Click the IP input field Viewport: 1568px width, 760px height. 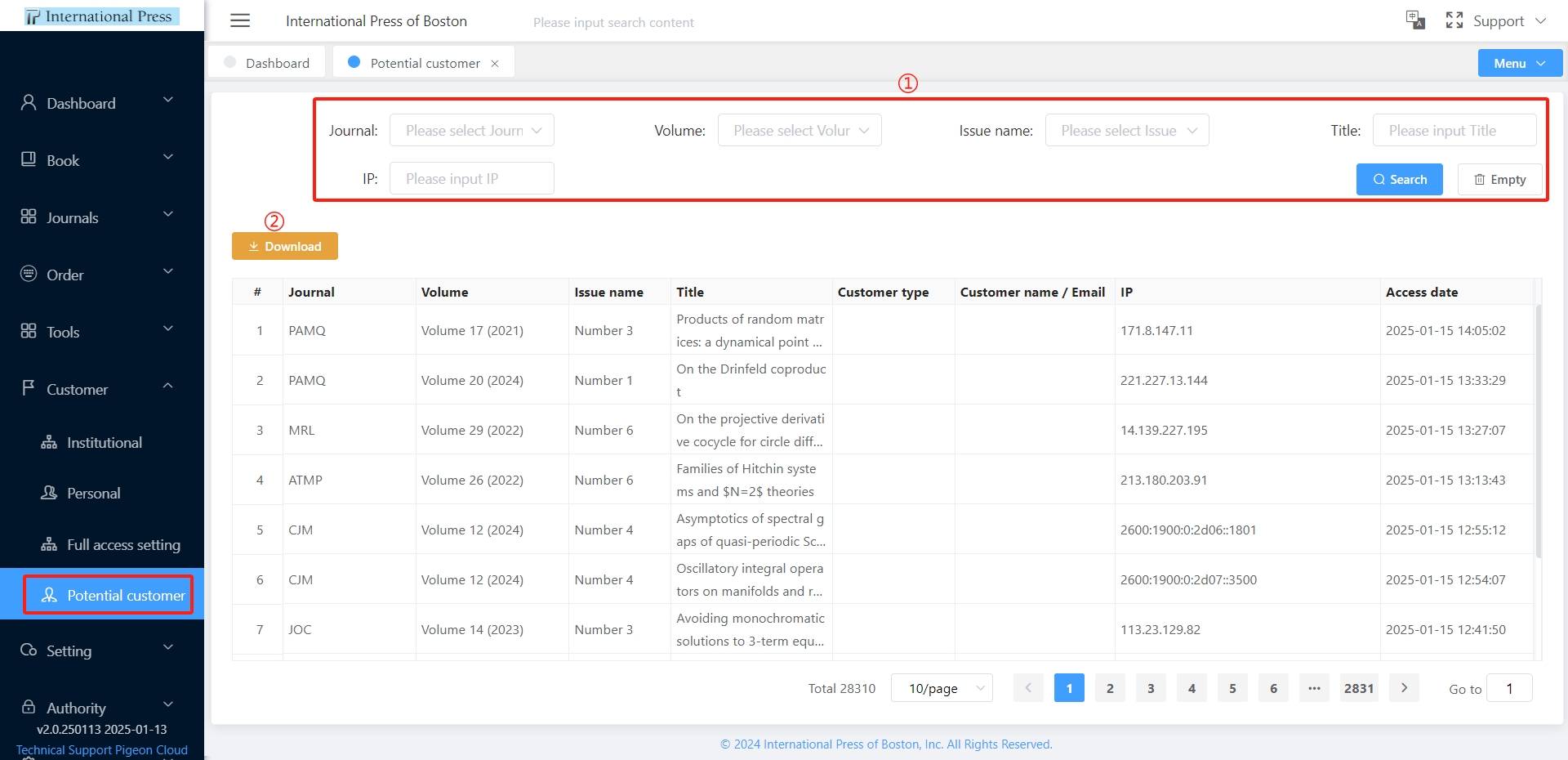tap(472, 178)
